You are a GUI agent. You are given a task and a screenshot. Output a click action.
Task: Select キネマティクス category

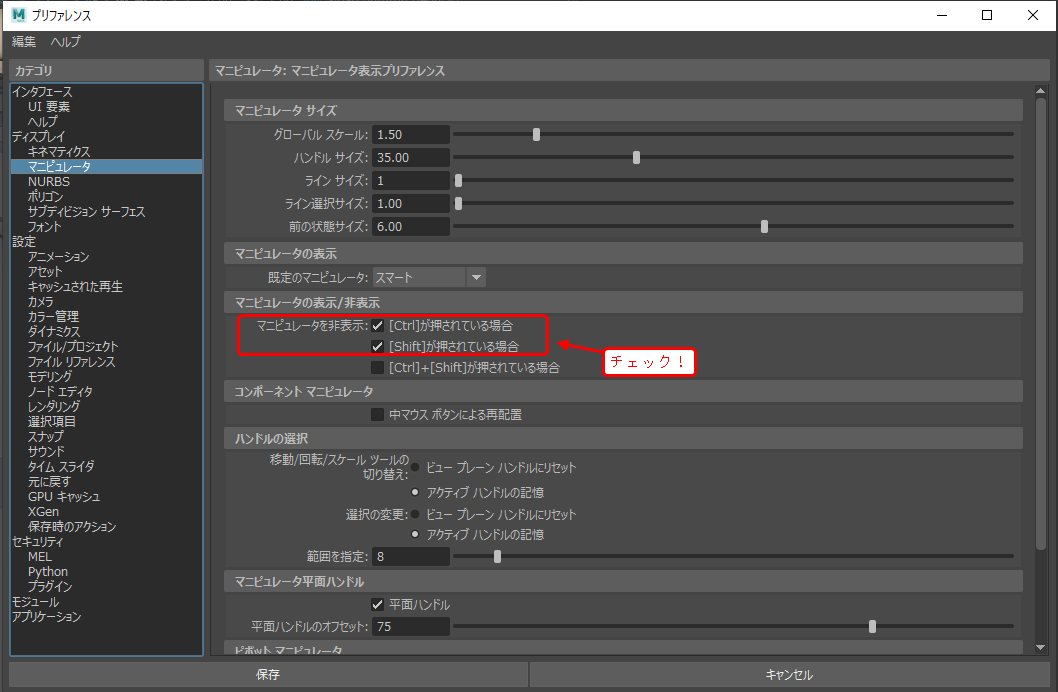[x=59, y=152]
